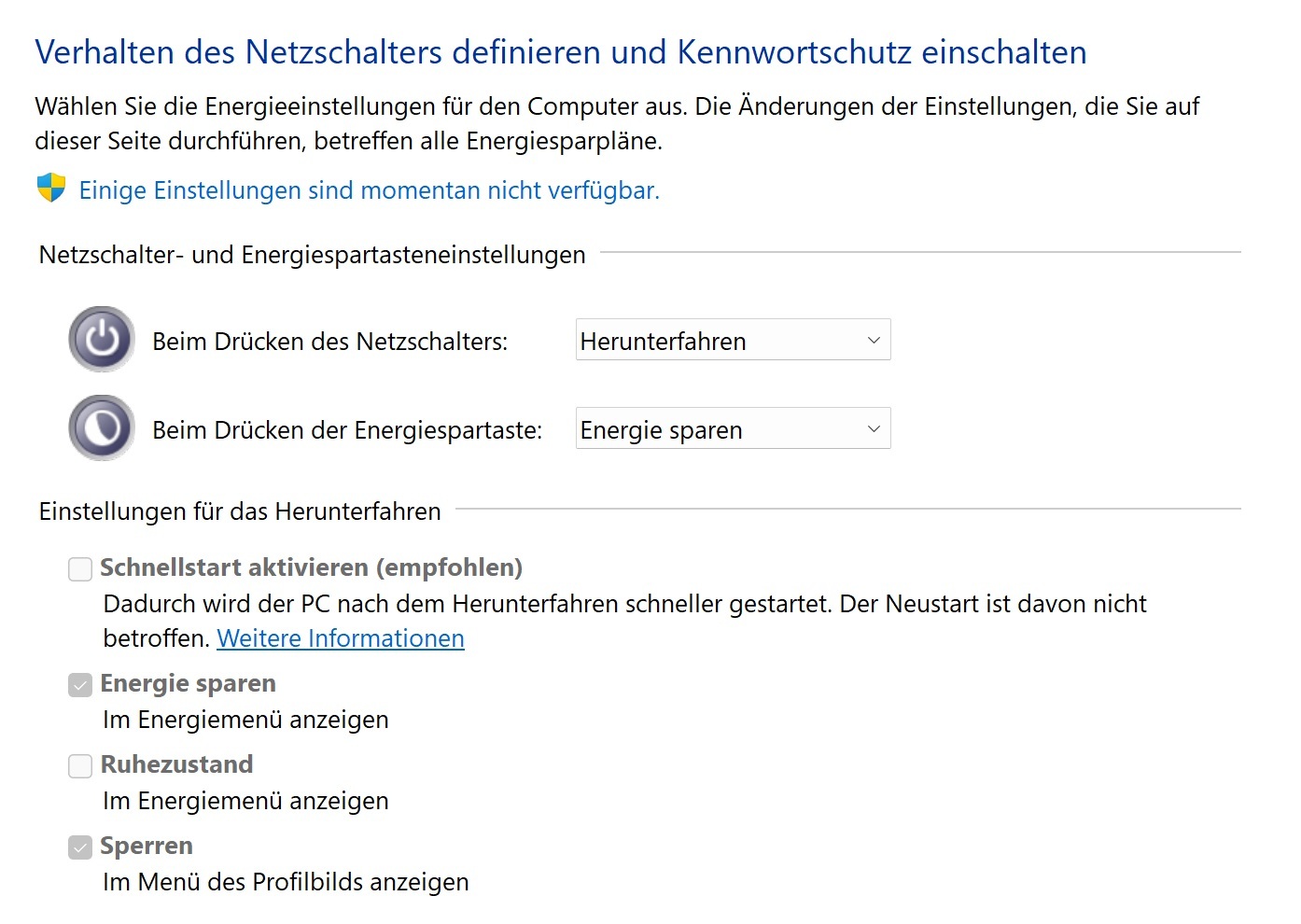Check the Ruhezustand checkbox
Screen dimensions: 1301x924
pyautogui.click(x=80, y=766)
